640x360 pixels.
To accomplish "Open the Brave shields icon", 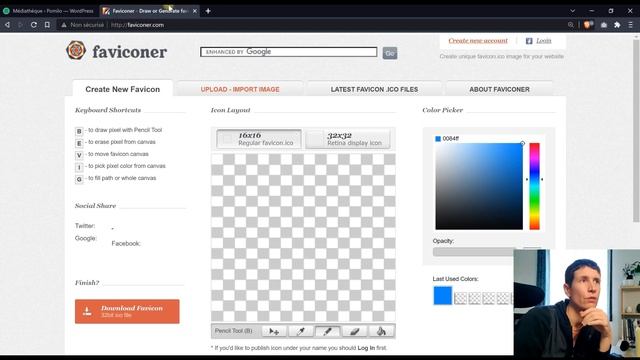I will pyautogui.click(x=588, y=25).
